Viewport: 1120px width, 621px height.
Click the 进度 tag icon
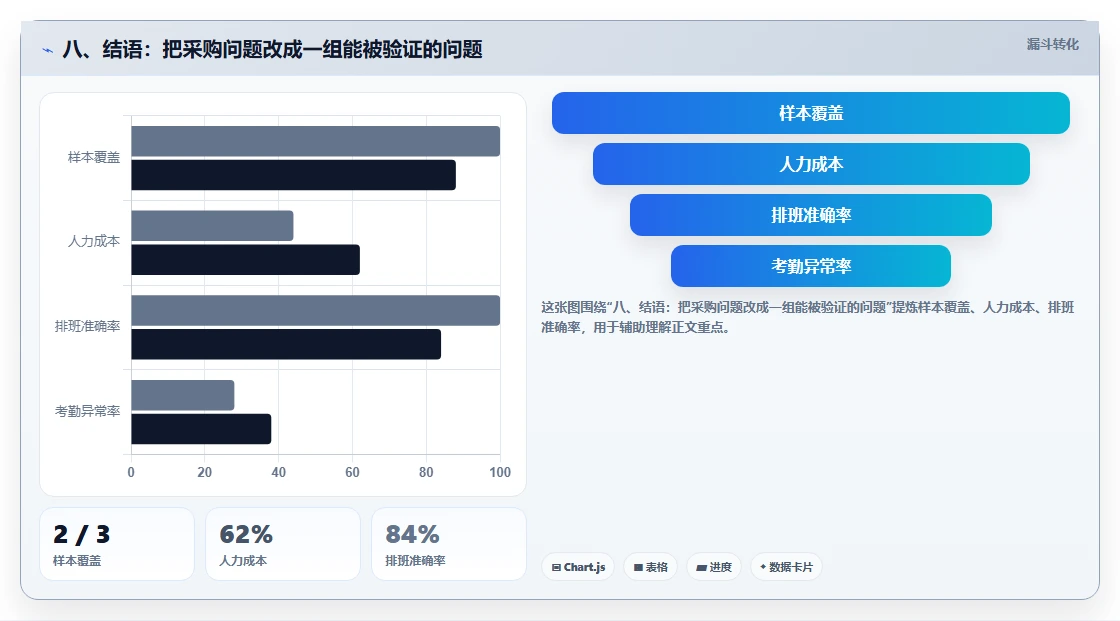pyautogui.click(x=701, y=567)
